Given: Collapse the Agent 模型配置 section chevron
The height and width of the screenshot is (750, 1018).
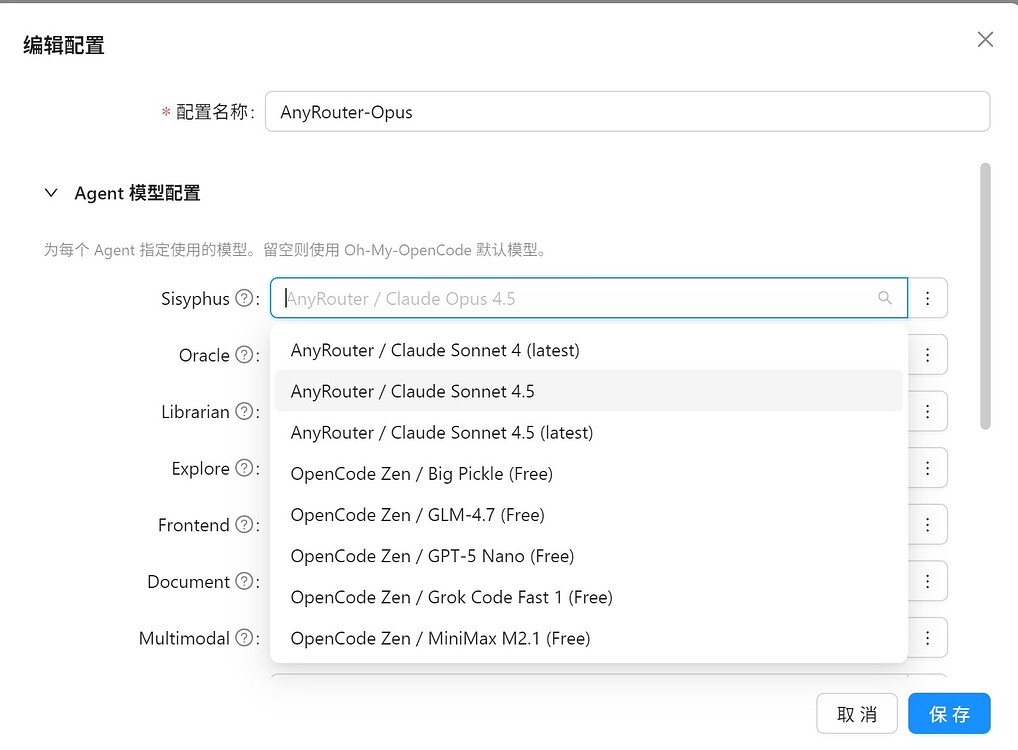Looking at the screenshot, I should pos(51,193).
